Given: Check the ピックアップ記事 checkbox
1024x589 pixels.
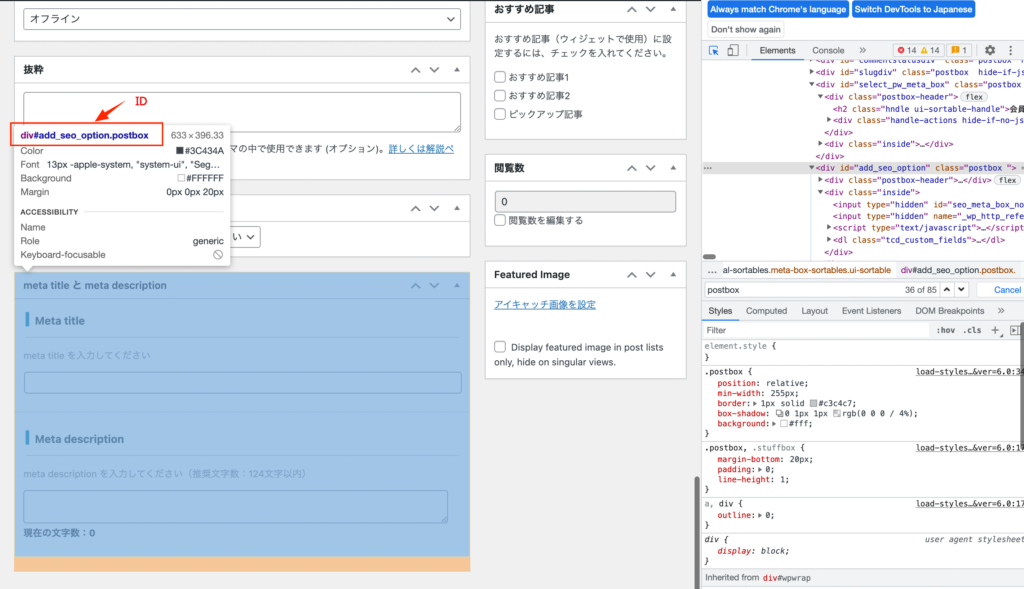Looking at the screenshot, I should coord(500,114).
